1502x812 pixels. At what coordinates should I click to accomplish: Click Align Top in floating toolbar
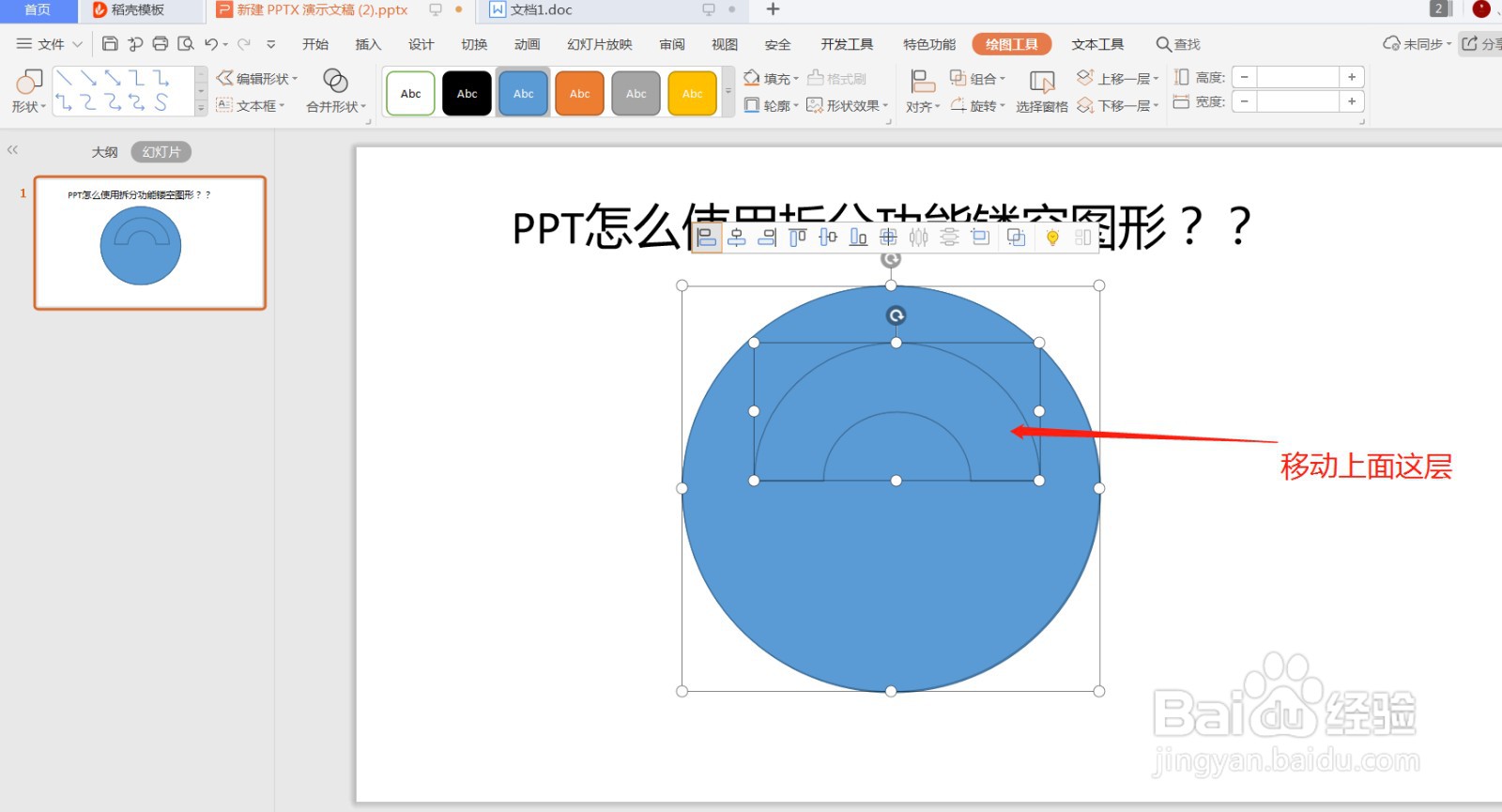coord(797,237)
